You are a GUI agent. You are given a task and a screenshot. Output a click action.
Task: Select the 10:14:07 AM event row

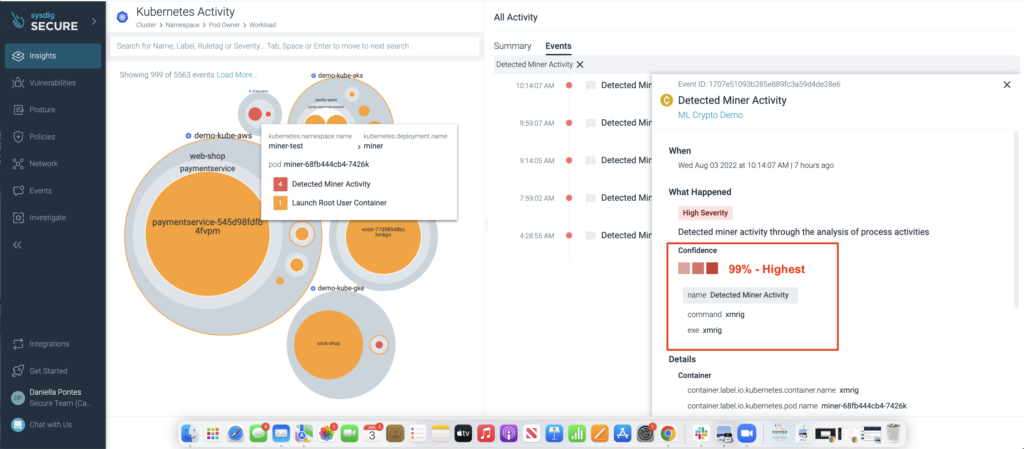coord(583,85)
